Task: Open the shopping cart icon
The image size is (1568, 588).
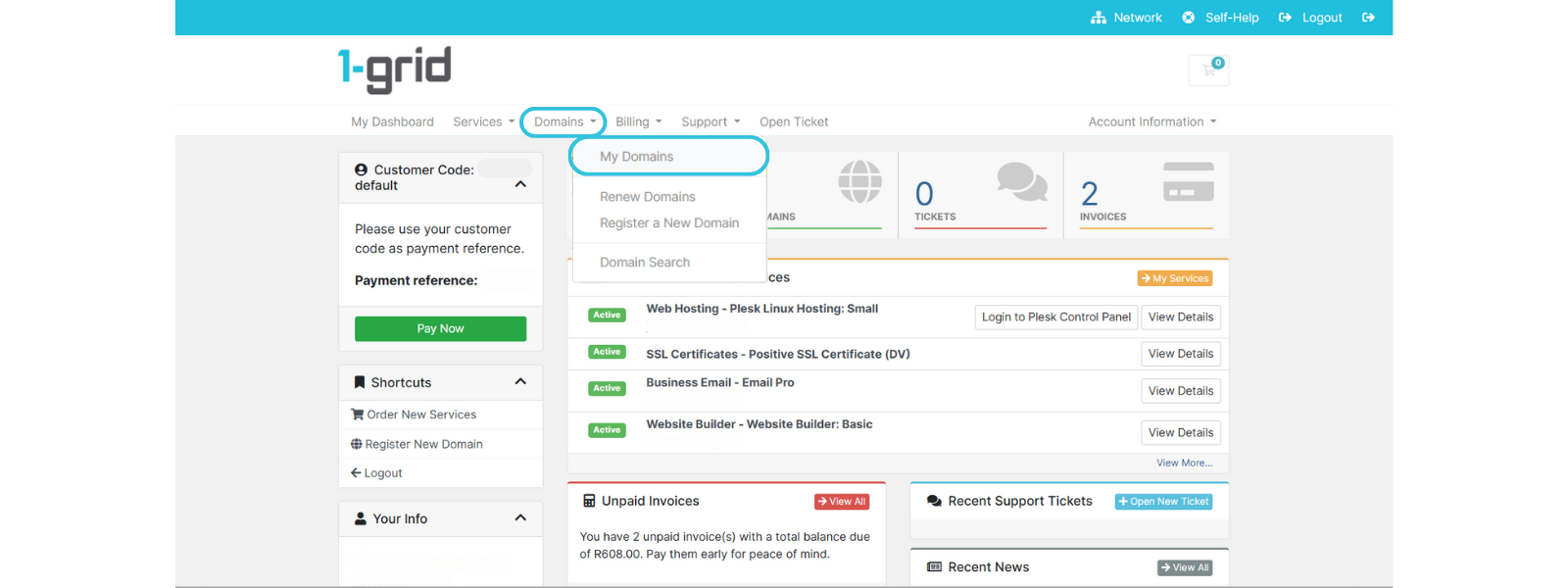Action: pos(1208,71)
